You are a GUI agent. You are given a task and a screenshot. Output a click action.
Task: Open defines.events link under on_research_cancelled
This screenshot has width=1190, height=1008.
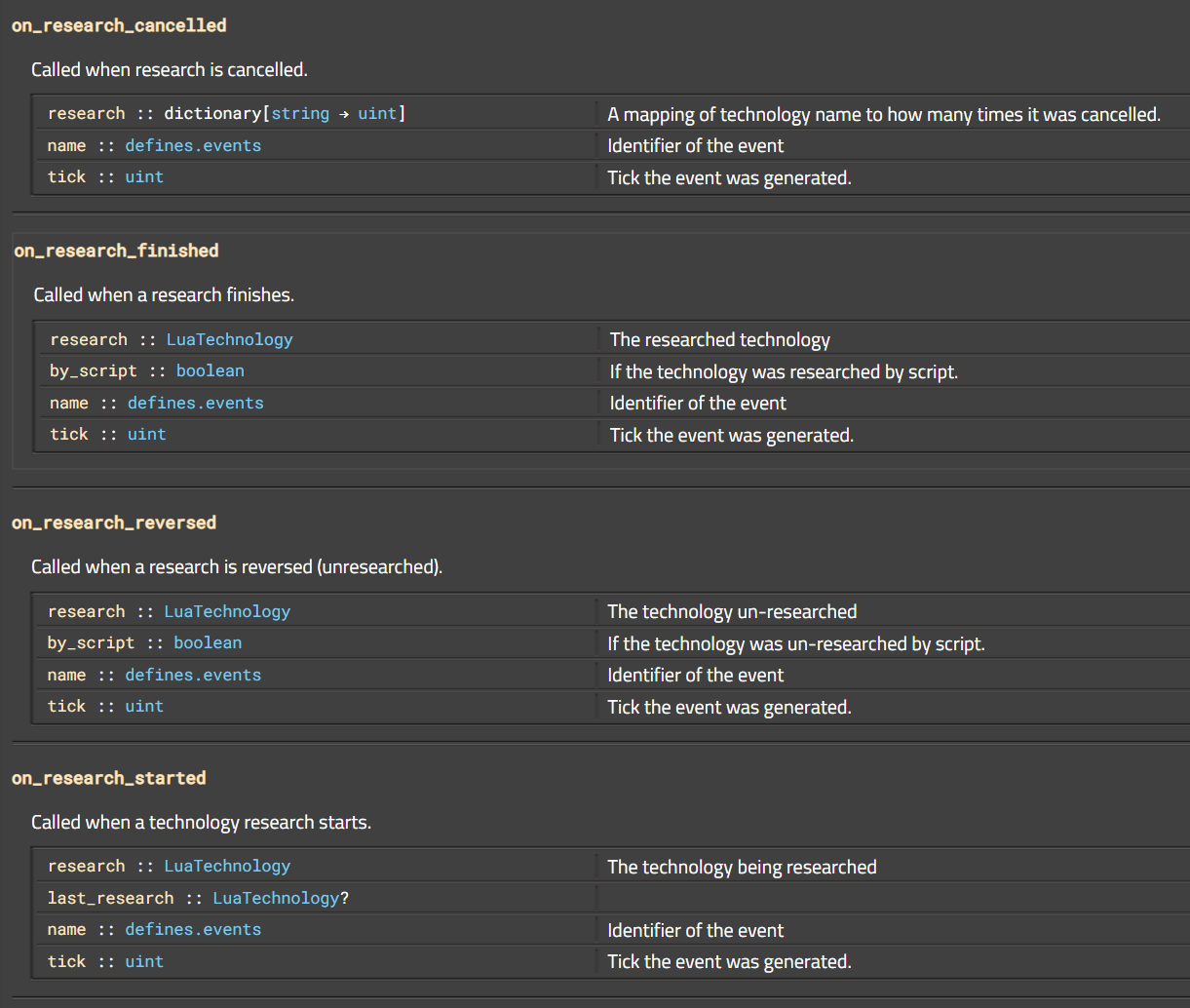[193, 145]
